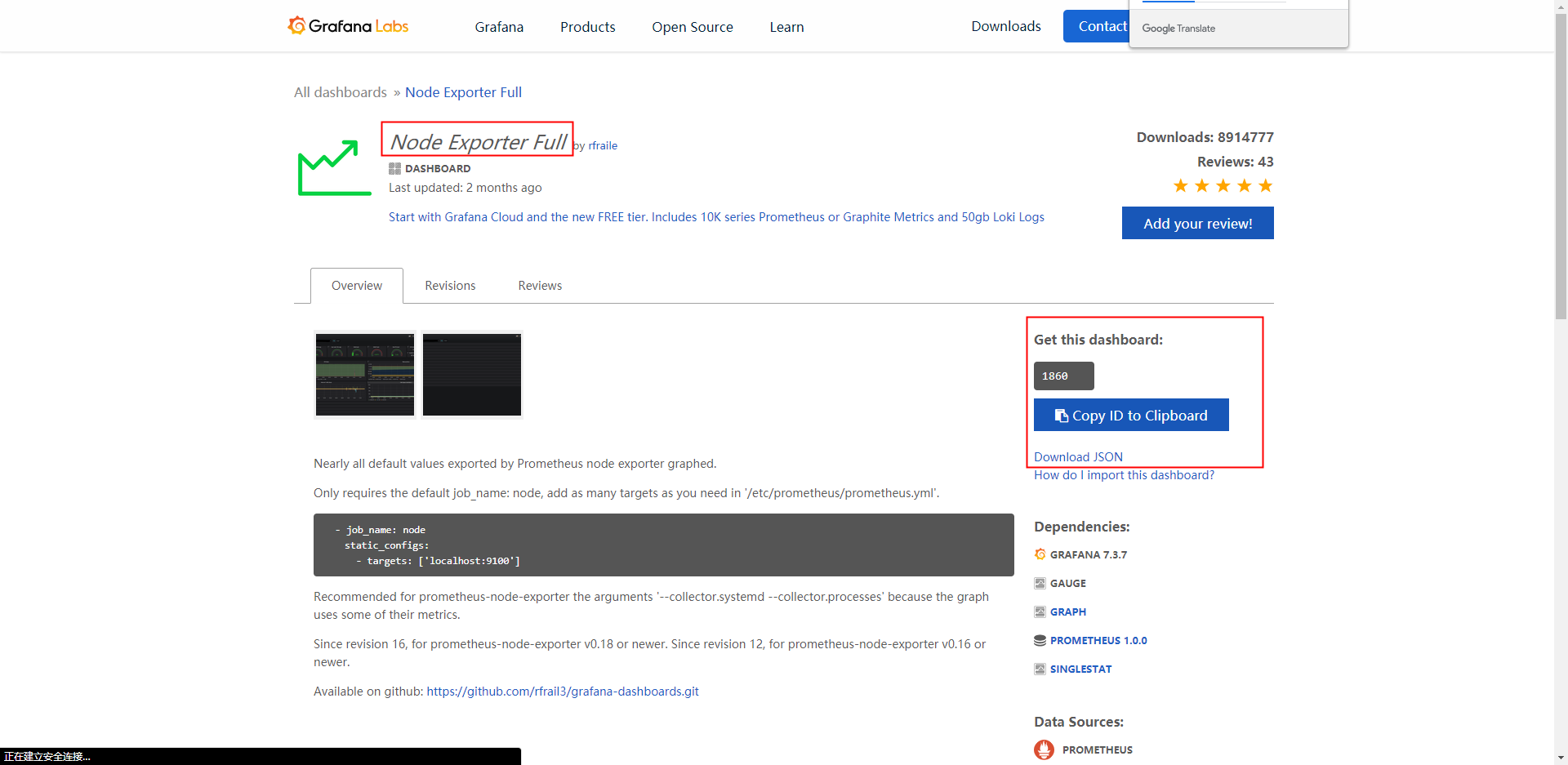Image resolution: width=1568 pixels, height=765 pixels.
Task: Click the third rating star
Action: pos(1223,186)
